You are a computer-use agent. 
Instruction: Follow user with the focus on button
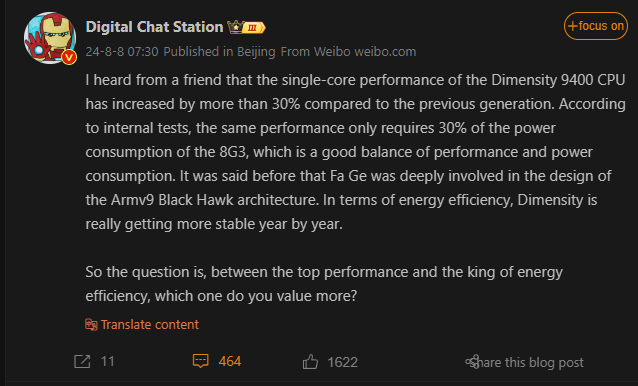tap(596, 26)
